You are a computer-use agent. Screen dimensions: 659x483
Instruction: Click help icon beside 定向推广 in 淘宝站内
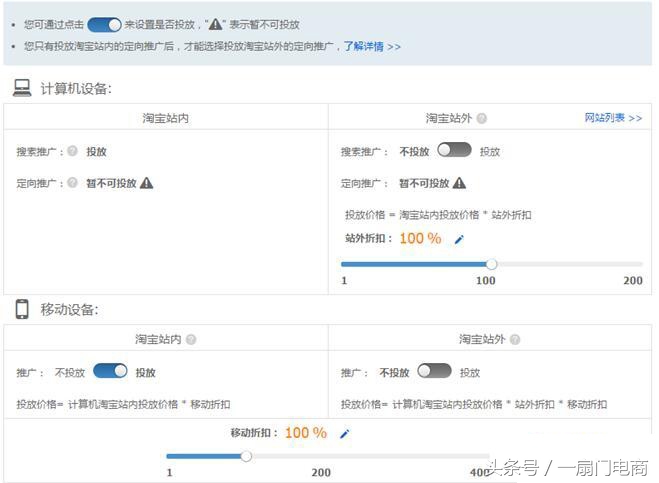[72, 182]
